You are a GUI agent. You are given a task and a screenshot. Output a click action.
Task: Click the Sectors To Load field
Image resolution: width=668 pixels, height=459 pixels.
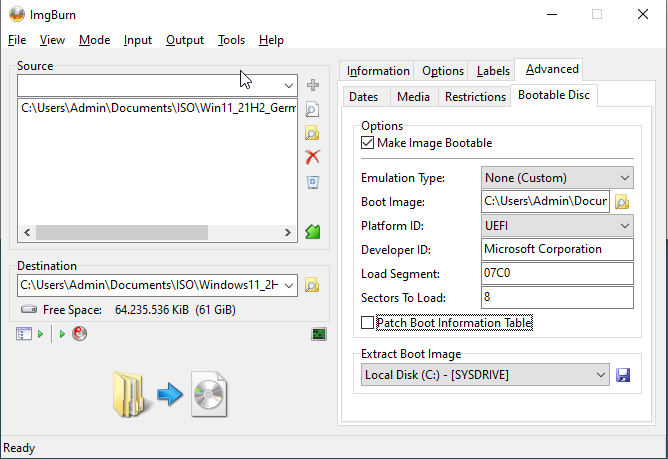point(557,297)
